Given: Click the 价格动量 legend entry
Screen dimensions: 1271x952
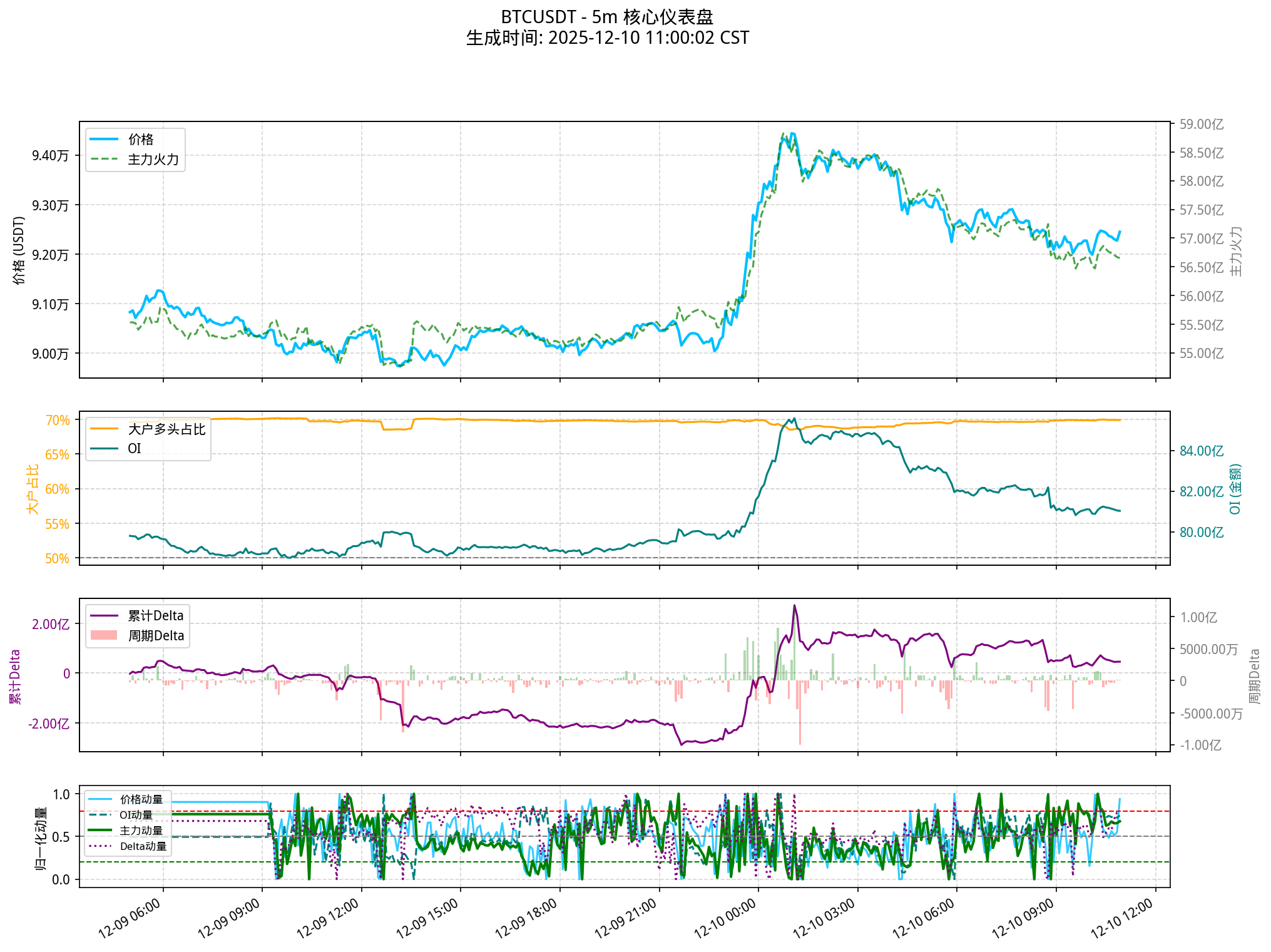Looking at the screenshot, I should point(141,799).
